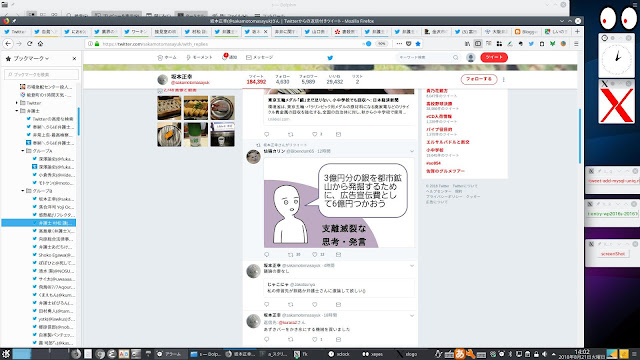The height and width of the screenshot is (360, 640).
Task: Open the profile avatar menu beside Tweet button
Action: tap(471, 58)
